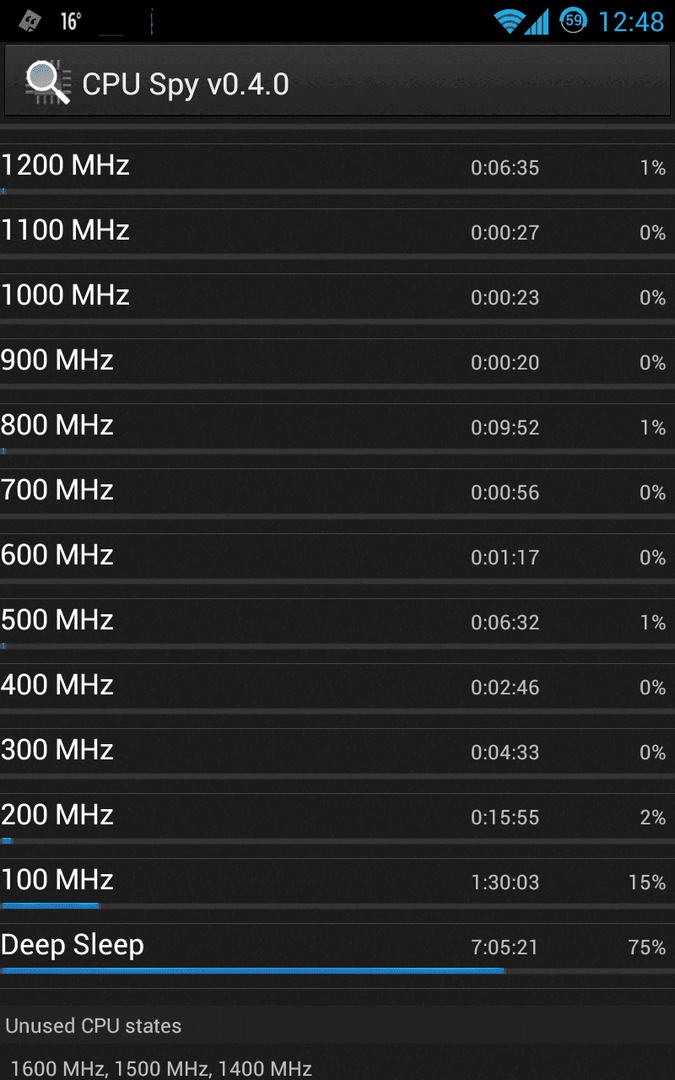Tap the 12:48 clock in status bar
This screenshot has width=675, height=1080.
tap(631, 21)
